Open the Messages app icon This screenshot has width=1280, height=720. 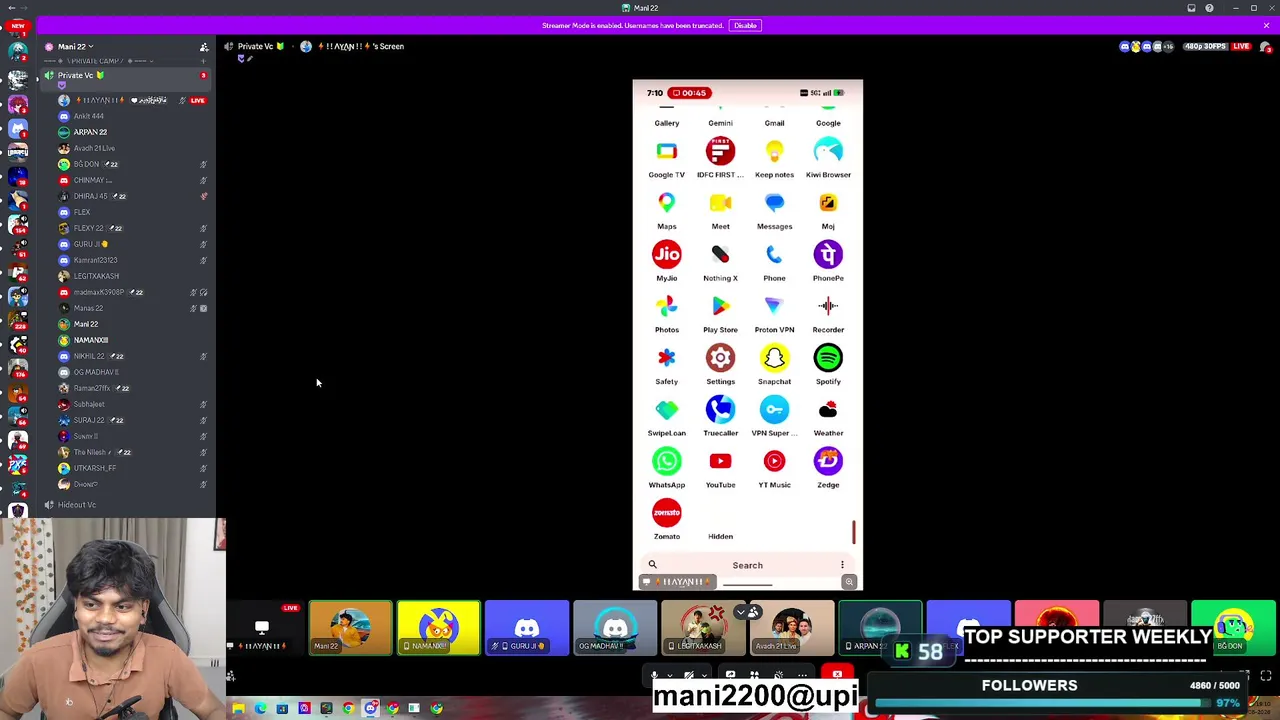click(x=774, y=202)
